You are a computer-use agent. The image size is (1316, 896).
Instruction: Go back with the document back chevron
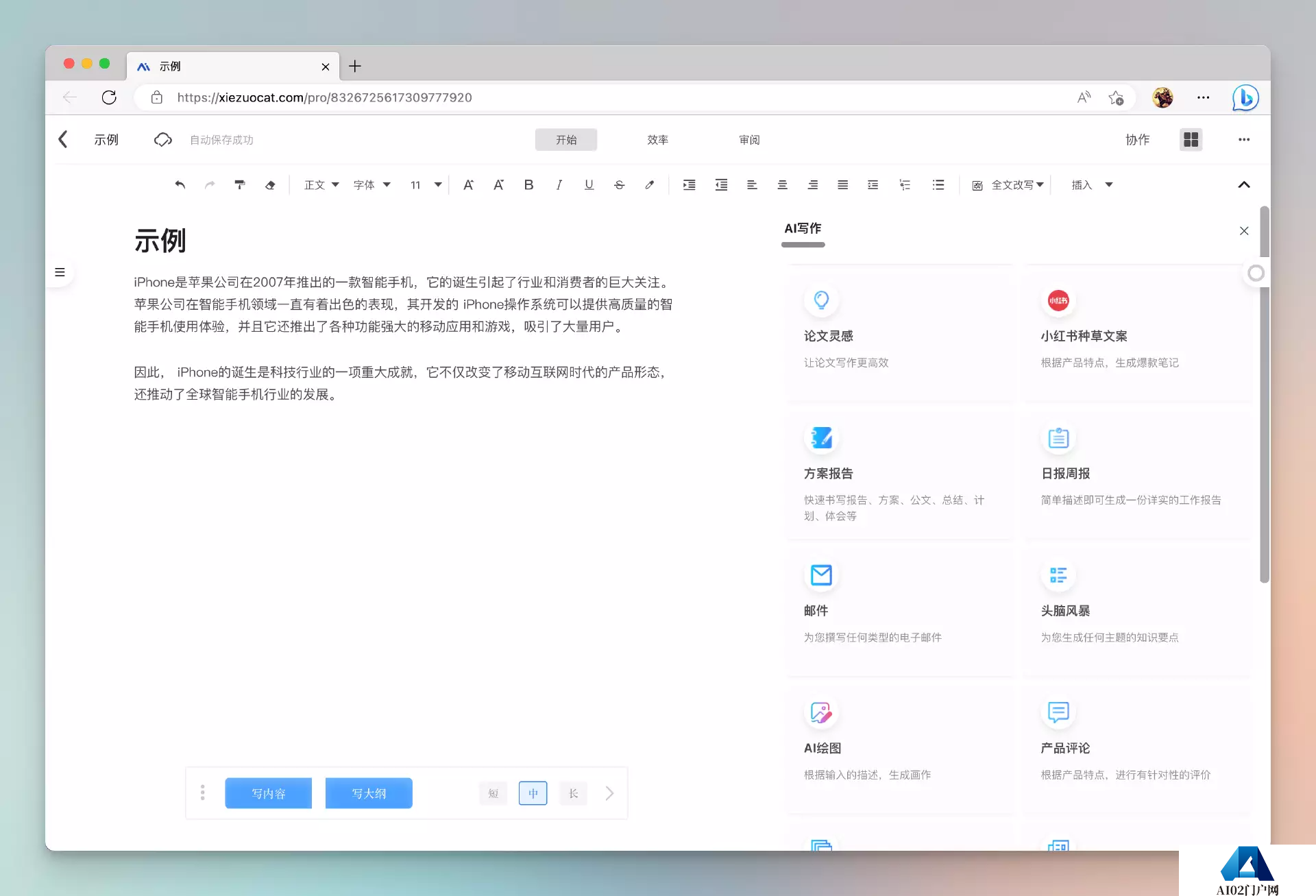pos(63,139)
